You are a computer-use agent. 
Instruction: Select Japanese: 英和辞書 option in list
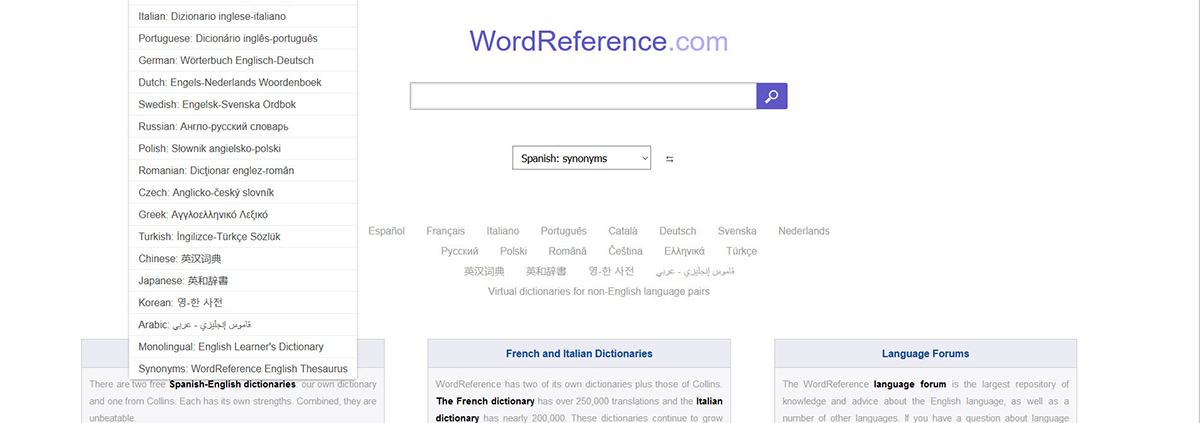pyautogui.click(x=243, y=280)
